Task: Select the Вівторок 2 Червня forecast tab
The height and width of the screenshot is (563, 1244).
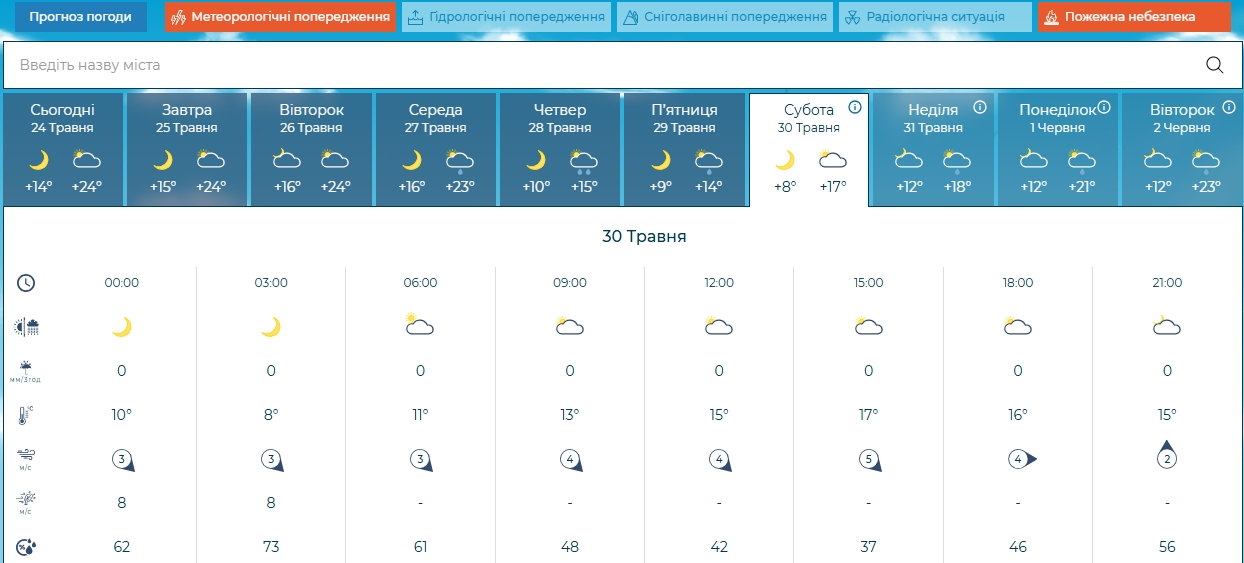Action: pos(1181,150)
